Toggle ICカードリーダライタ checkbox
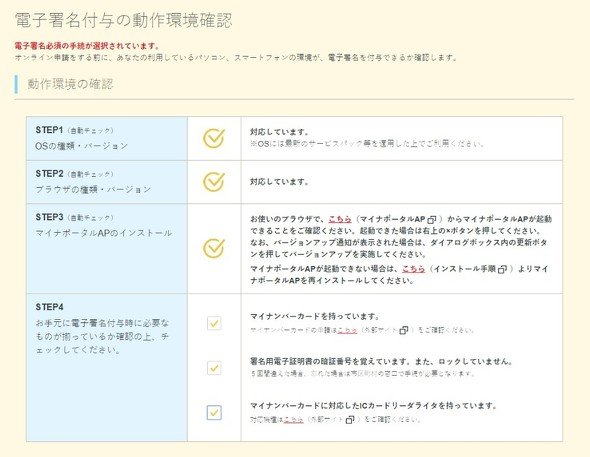The image size is (590, 457). pyautogui.click(x=214, y=413)
